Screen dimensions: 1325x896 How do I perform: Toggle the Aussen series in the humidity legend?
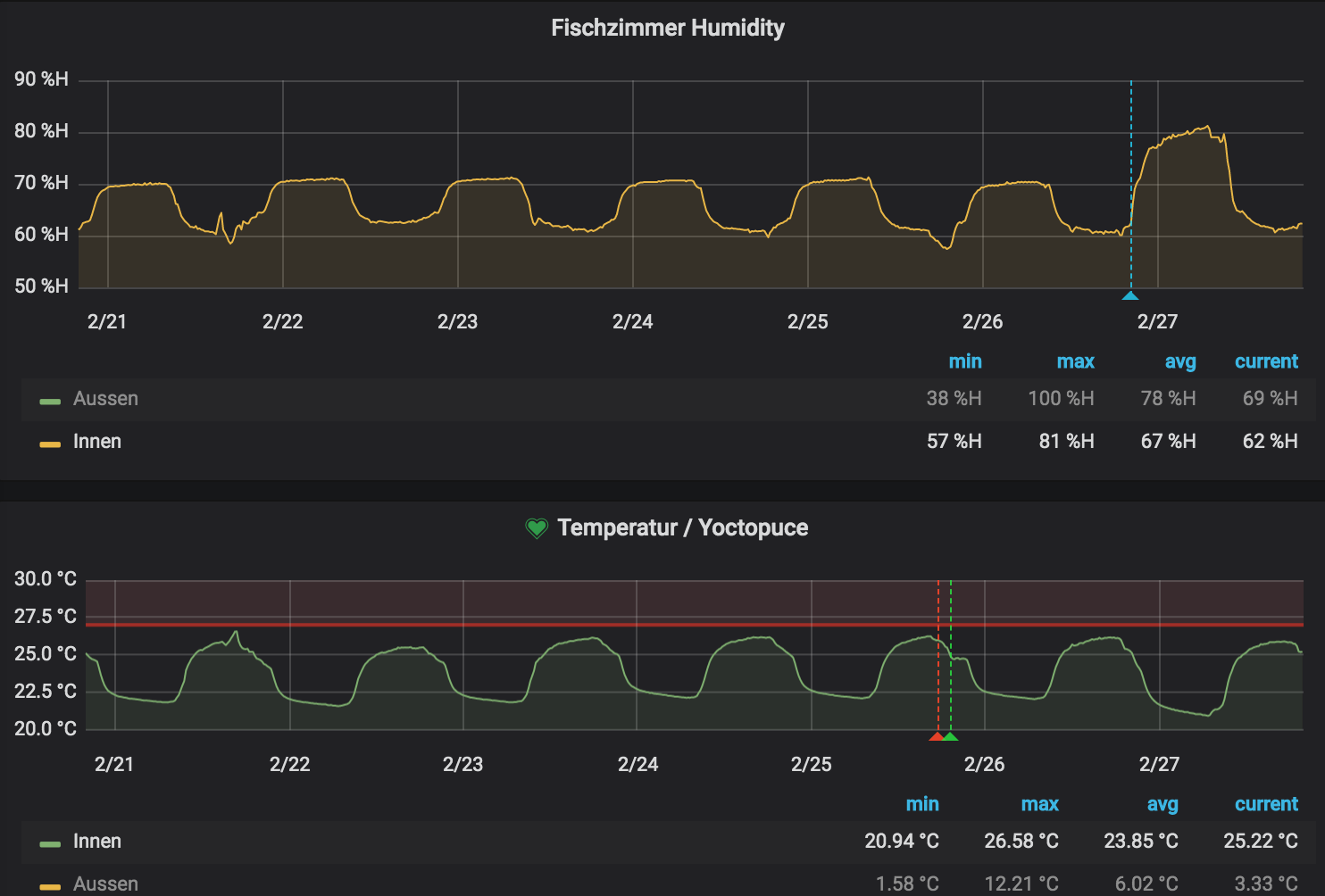[x=105, y=399]
